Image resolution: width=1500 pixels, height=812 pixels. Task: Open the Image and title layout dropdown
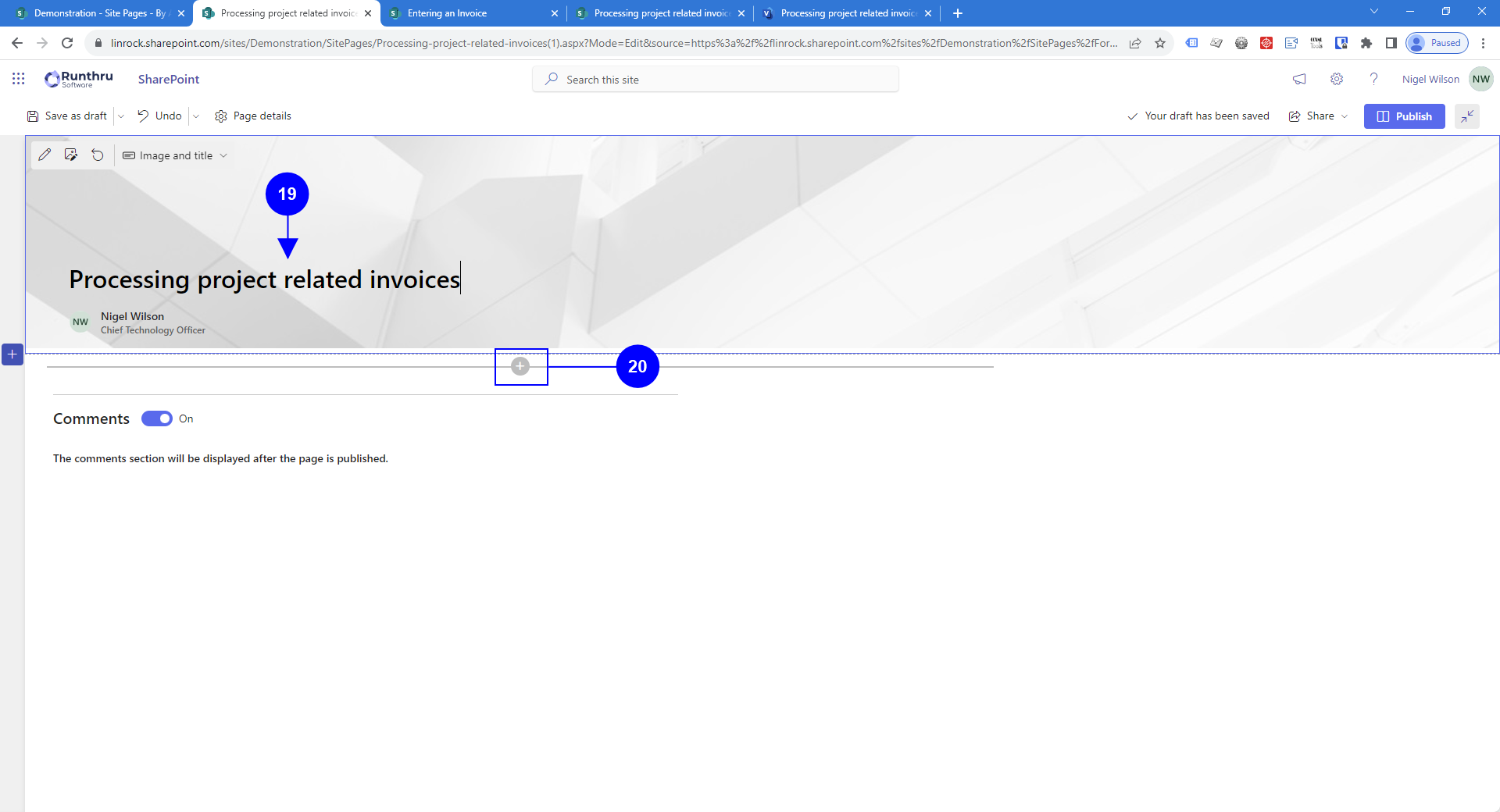point(176,155)
